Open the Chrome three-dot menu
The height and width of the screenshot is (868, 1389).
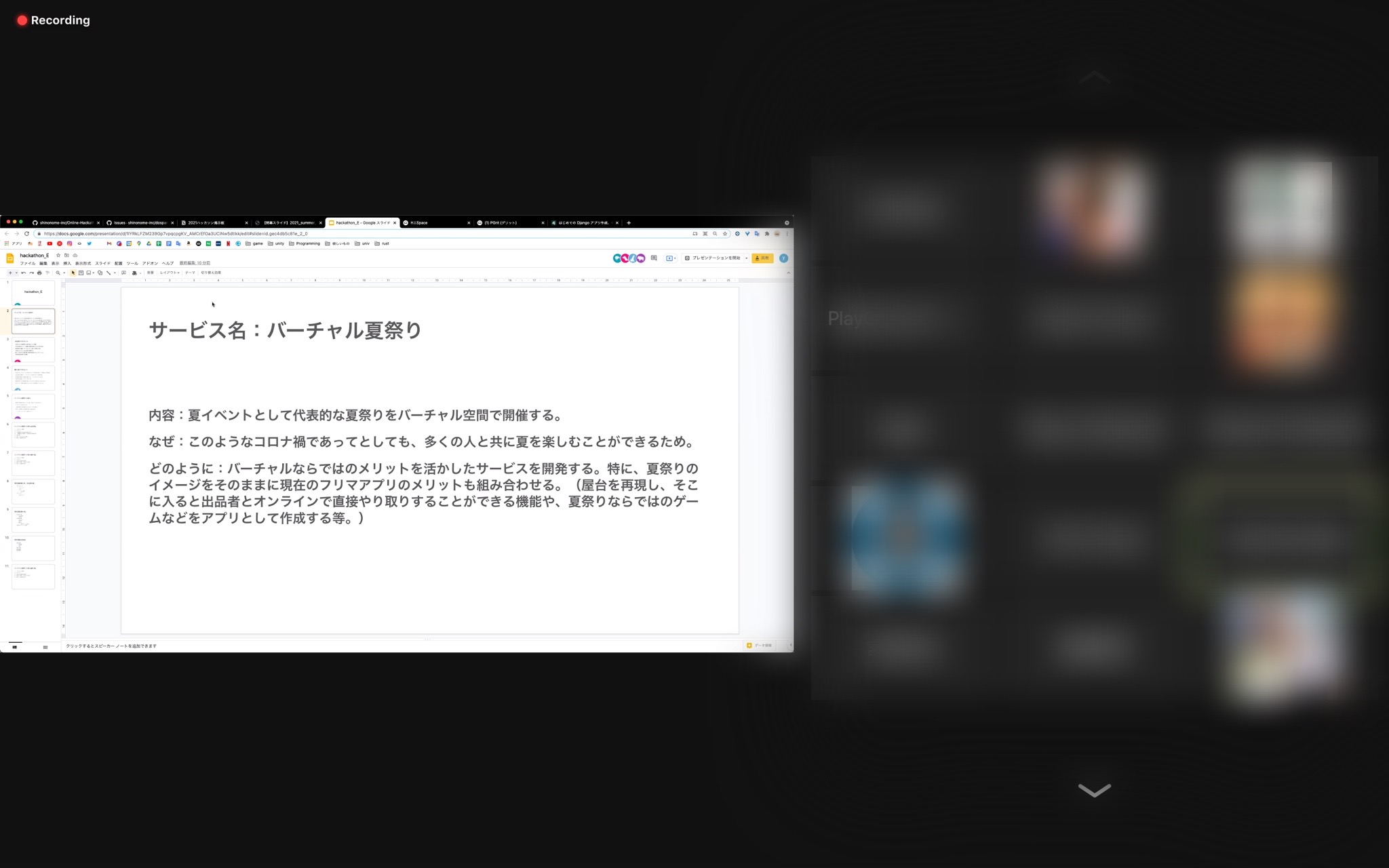[787, 233]
